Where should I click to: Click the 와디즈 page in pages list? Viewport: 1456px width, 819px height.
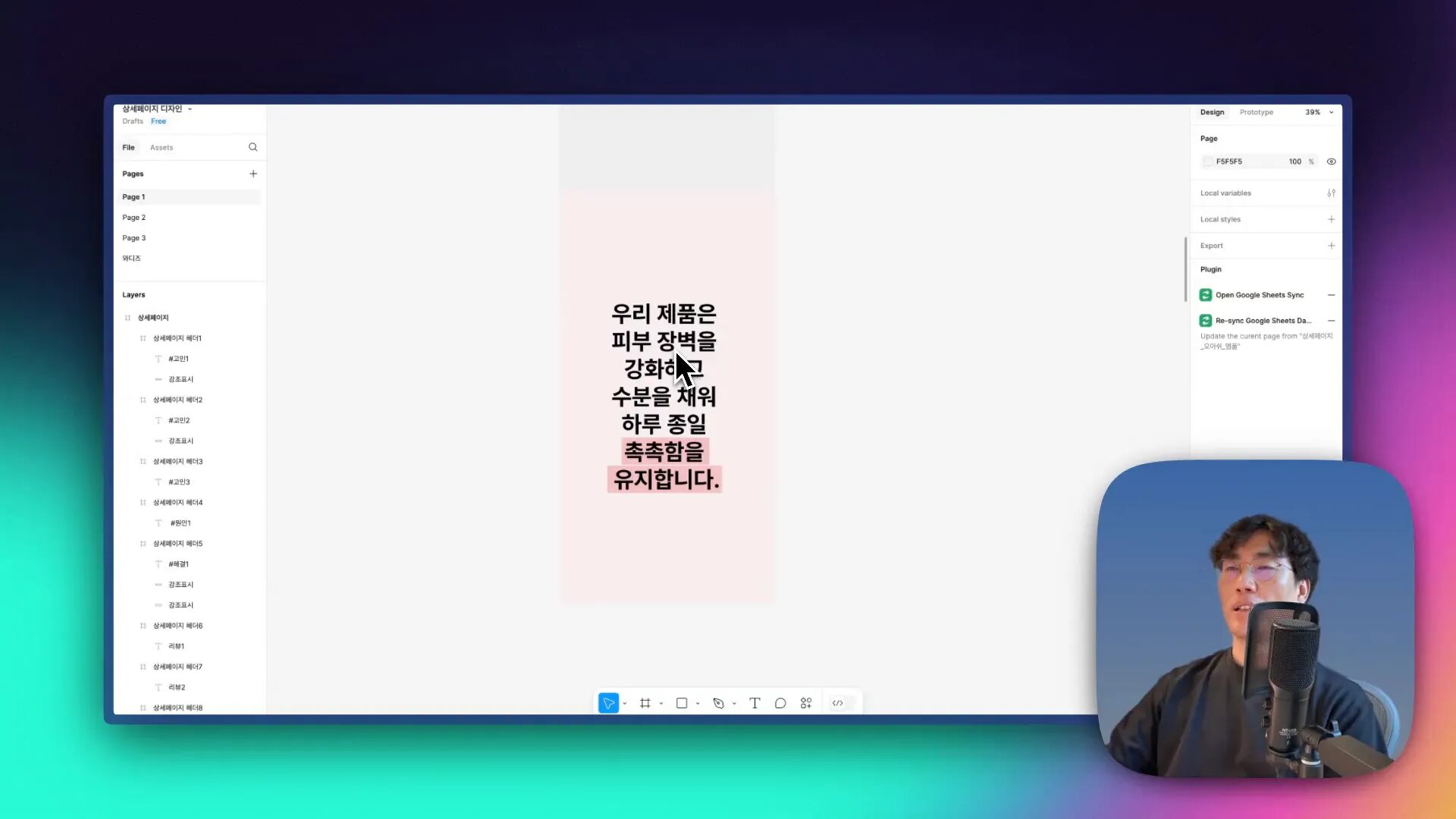point(131,258)
